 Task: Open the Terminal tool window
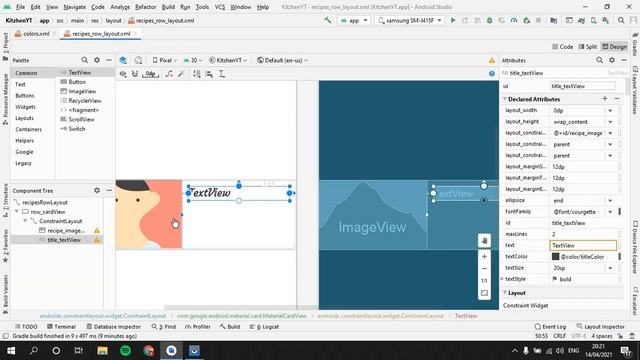pos(61,327)
